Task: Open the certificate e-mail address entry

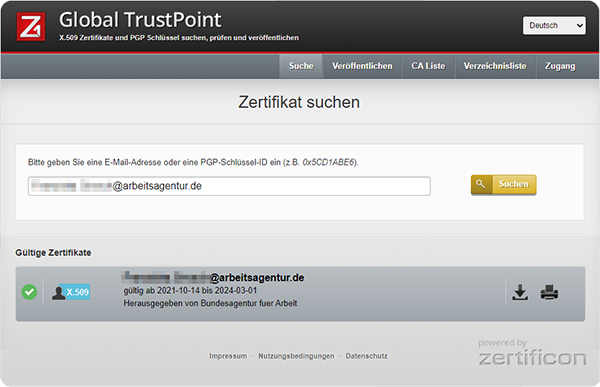Action: (213, 278)
